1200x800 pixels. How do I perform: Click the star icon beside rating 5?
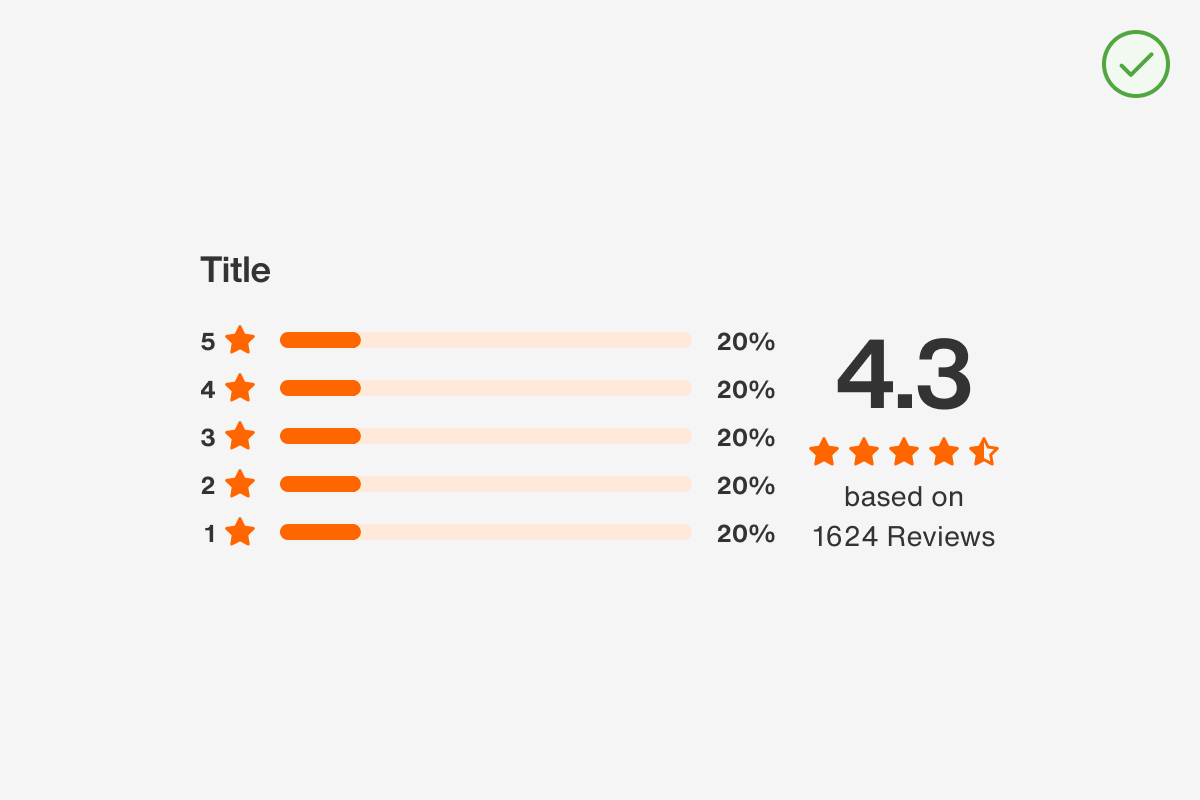(240, 340)
